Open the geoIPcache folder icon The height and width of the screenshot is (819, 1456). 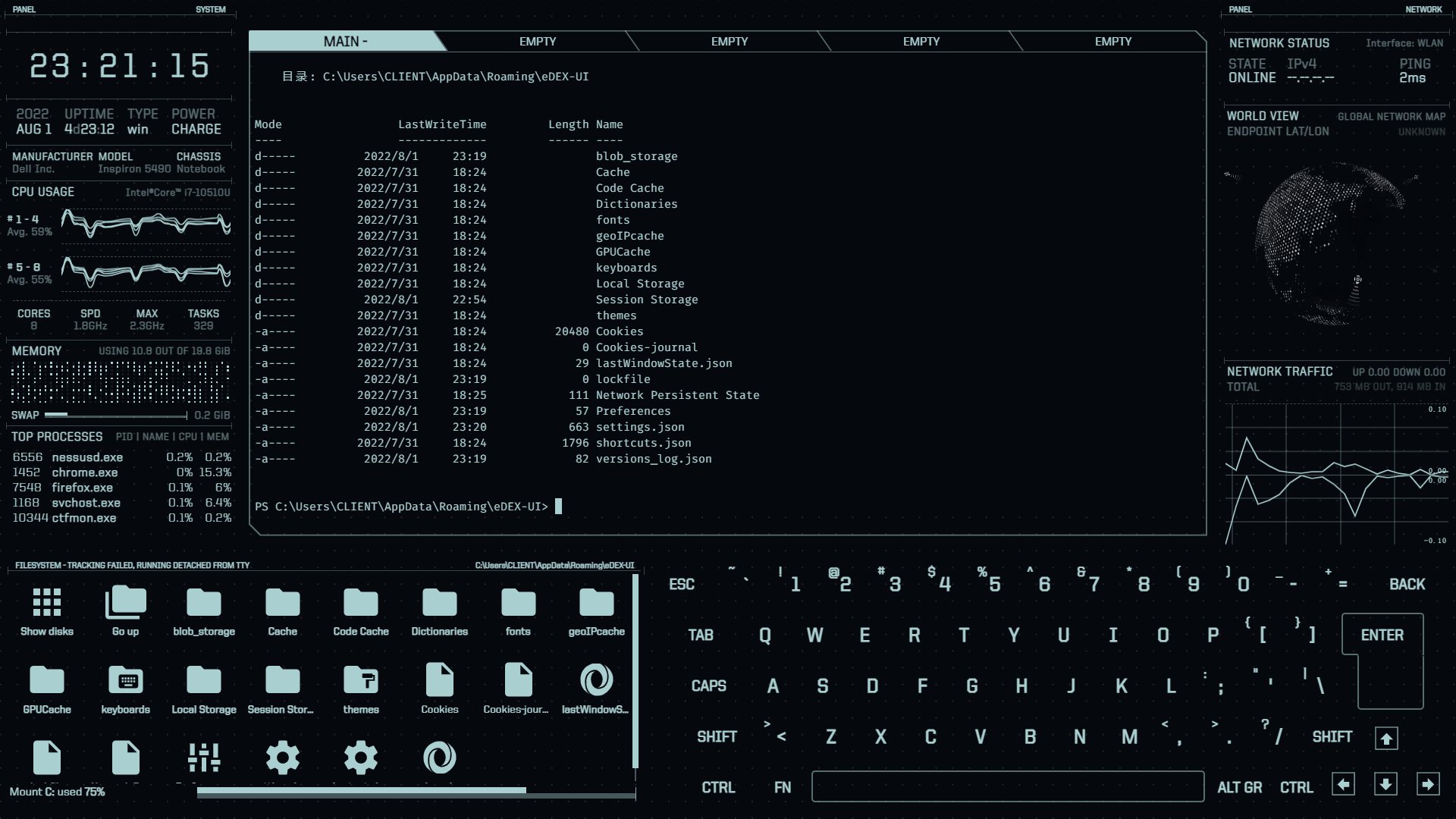[596, 604]
